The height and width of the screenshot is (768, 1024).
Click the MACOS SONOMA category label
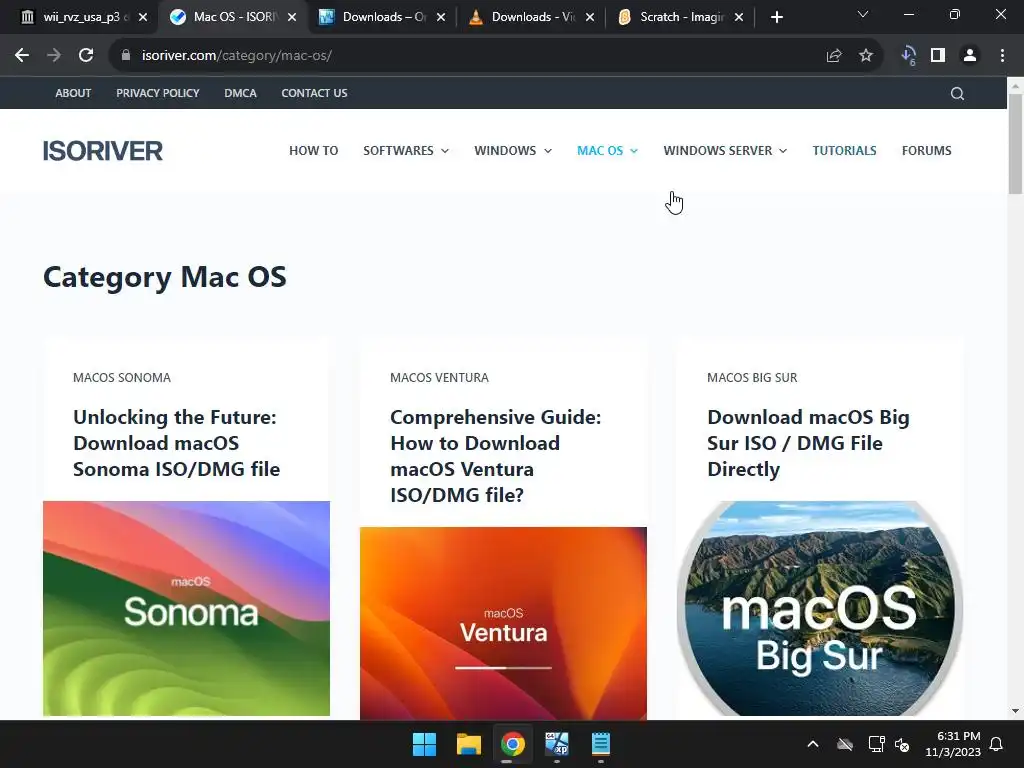(x=121, y=377)
